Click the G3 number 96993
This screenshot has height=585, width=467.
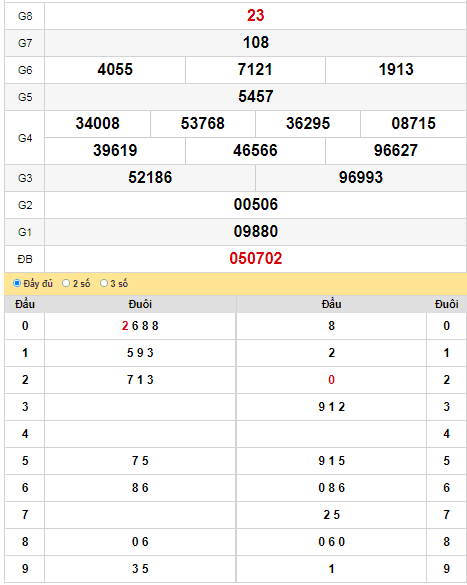click(x=361, y=178)
